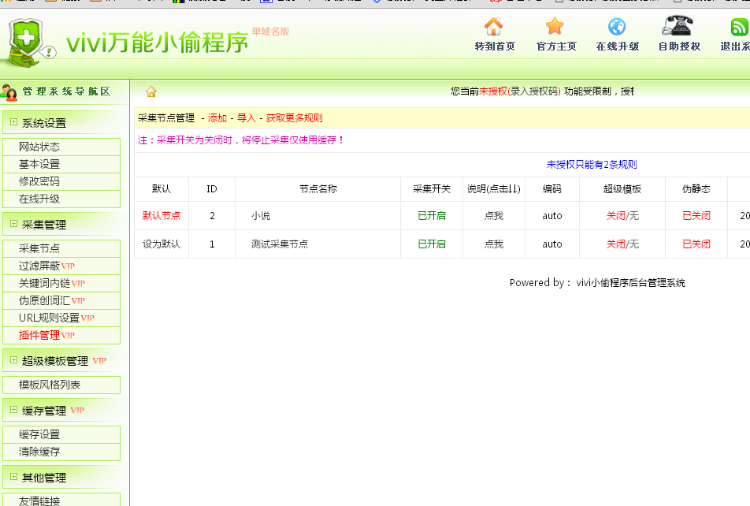The image size is (750, 506).
Task: Click the green RSS logout icon
Action: (x=739, y=26)
